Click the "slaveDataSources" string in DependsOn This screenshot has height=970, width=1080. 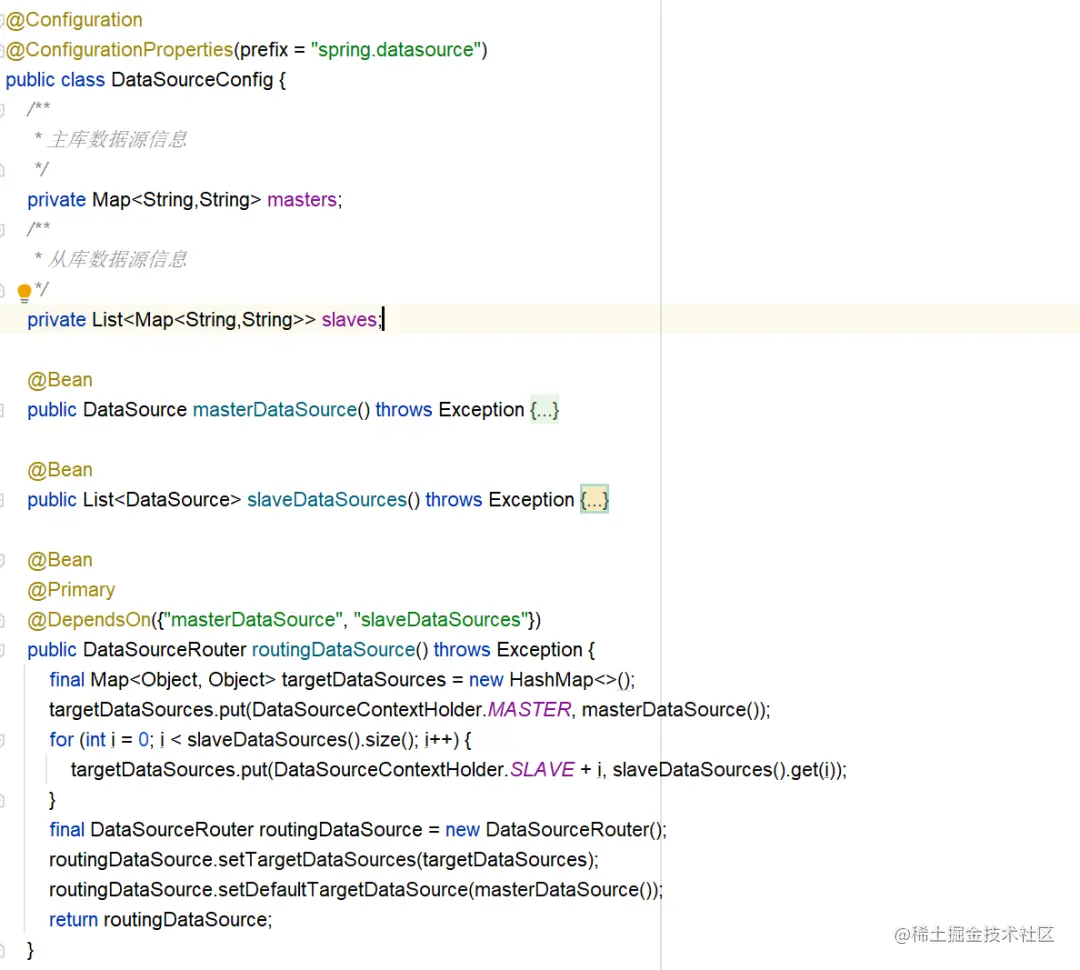(x=441, y=619)
